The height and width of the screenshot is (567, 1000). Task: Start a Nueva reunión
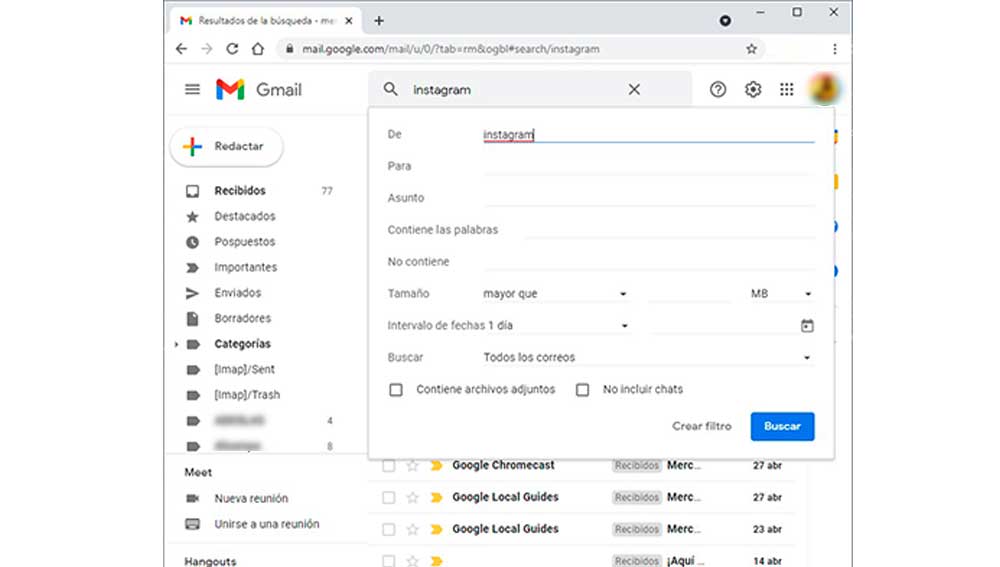(251, 498)
